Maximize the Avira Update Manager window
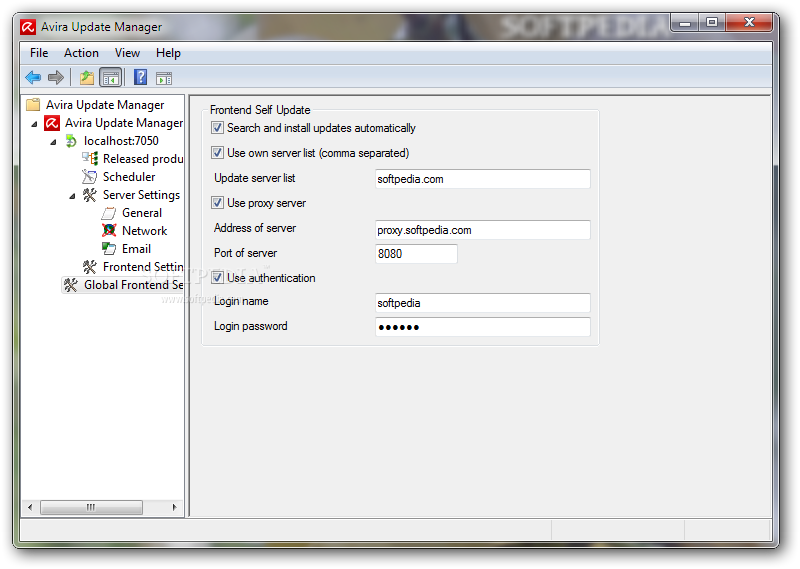This screenshot has width=800, height=569. click(x=712, y=22)
